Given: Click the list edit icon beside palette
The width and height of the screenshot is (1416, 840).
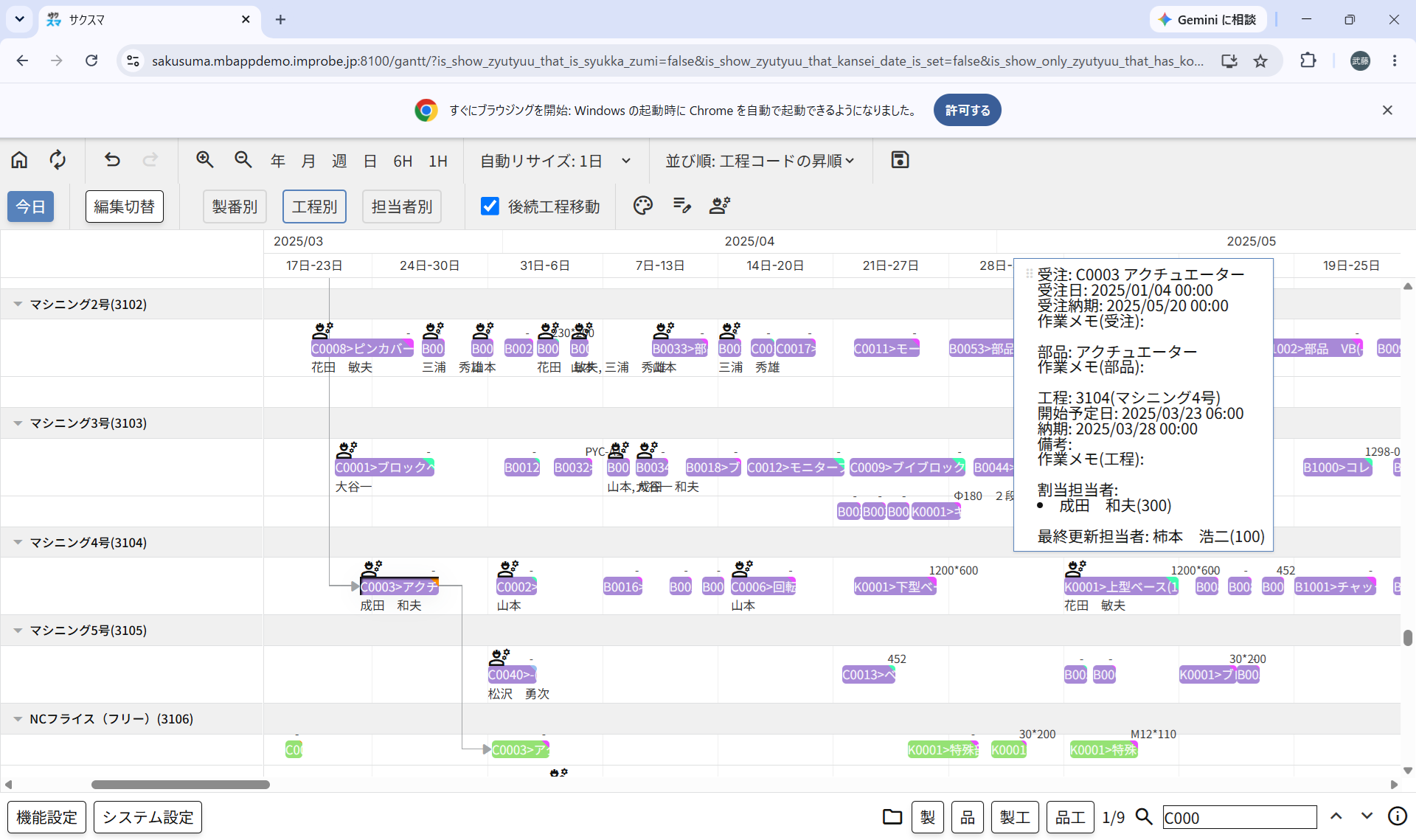Looking at the screenshot, I should (682, 206).
